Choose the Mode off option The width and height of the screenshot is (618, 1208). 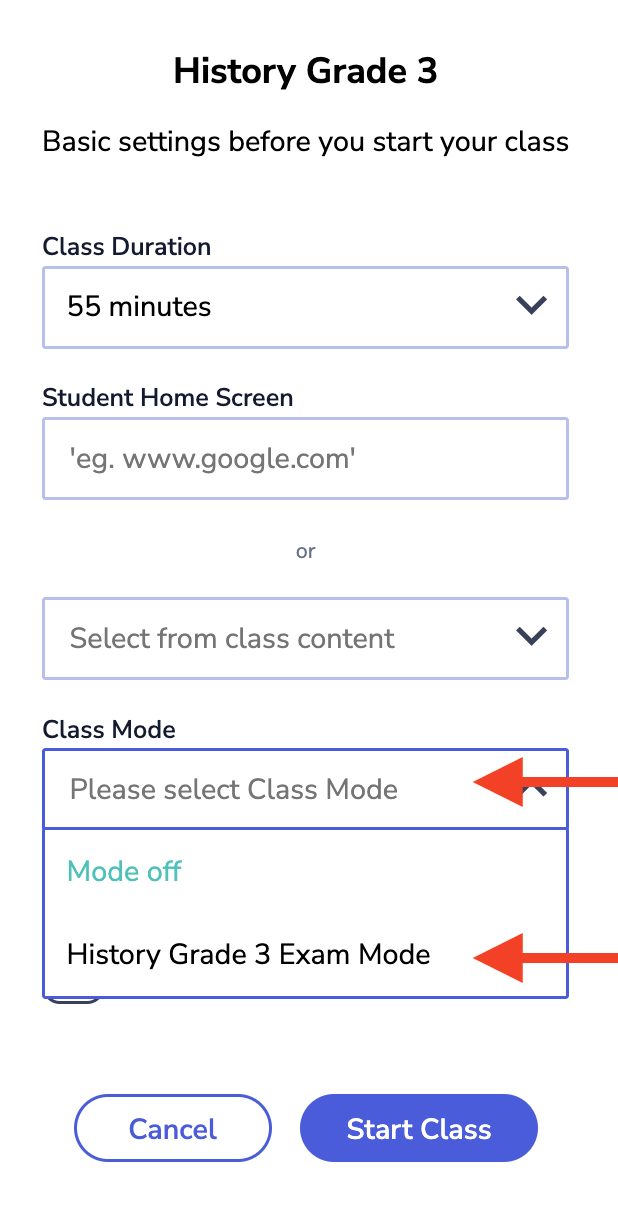(x=124, y=871)
